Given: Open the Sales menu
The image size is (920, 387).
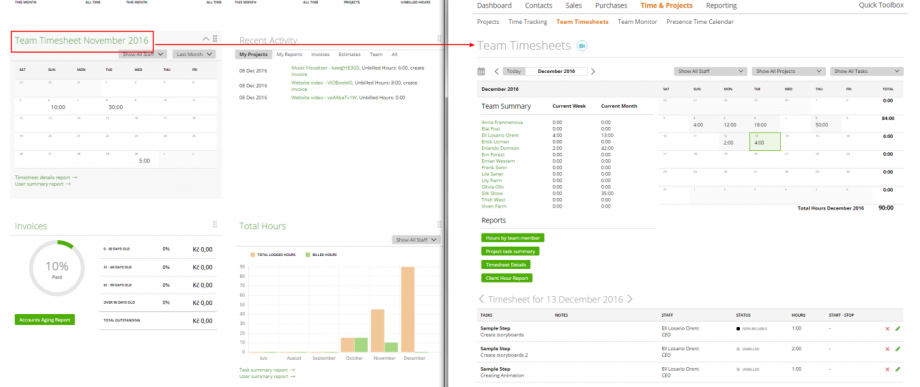Looking at the screenshot, I should click(x=574, y=6).
